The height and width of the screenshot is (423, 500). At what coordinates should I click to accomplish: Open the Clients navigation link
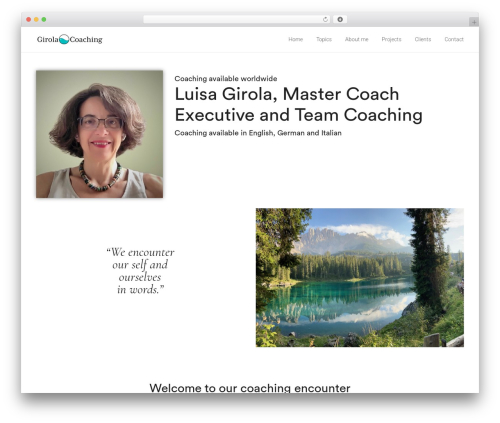tap(423, 39)
